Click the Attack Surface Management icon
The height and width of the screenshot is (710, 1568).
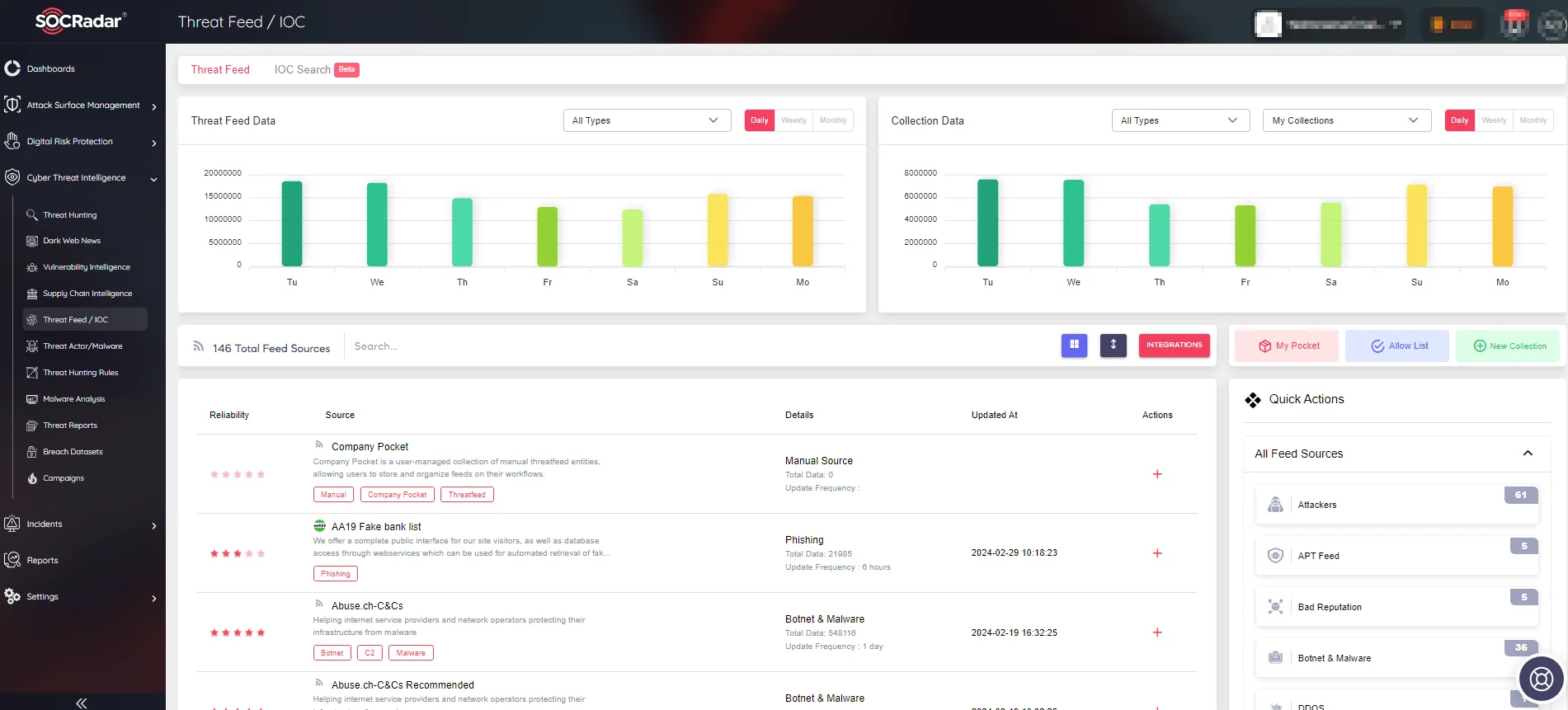[12, 105]
